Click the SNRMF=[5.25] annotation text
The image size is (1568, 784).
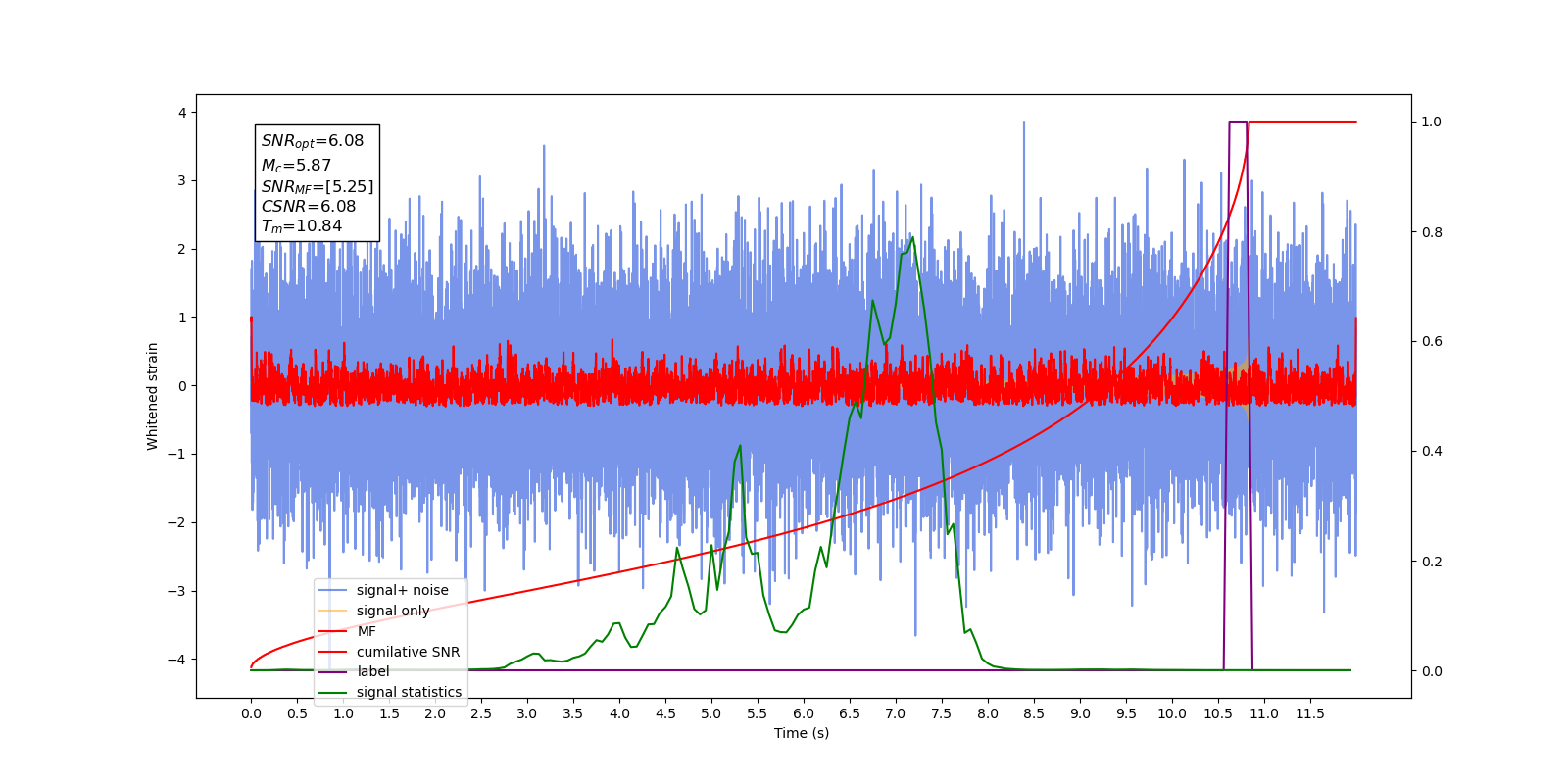318,186
